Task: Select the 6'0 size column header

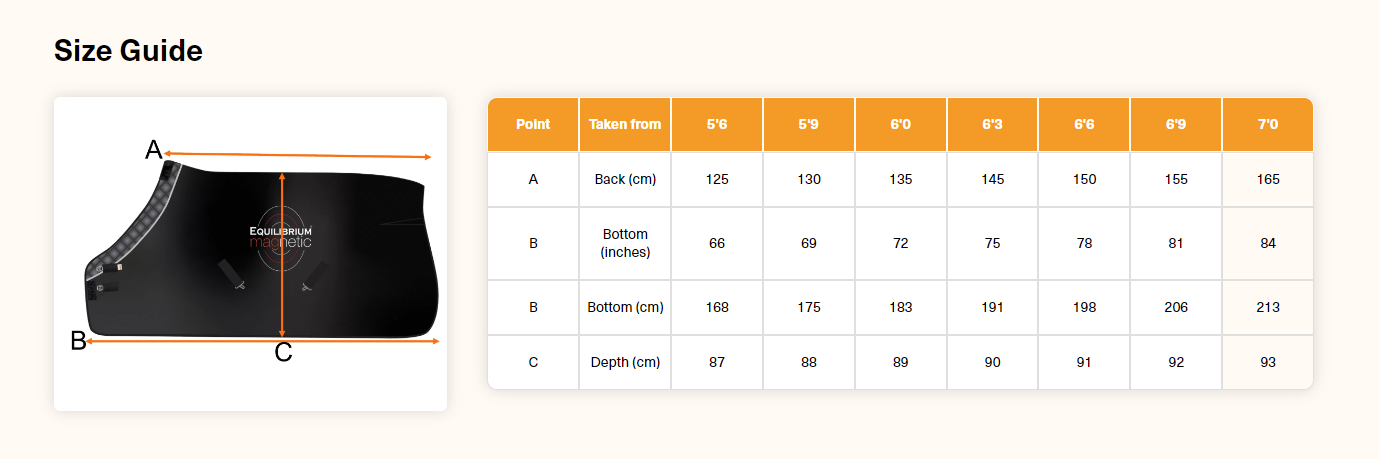Action: point(901,125)
